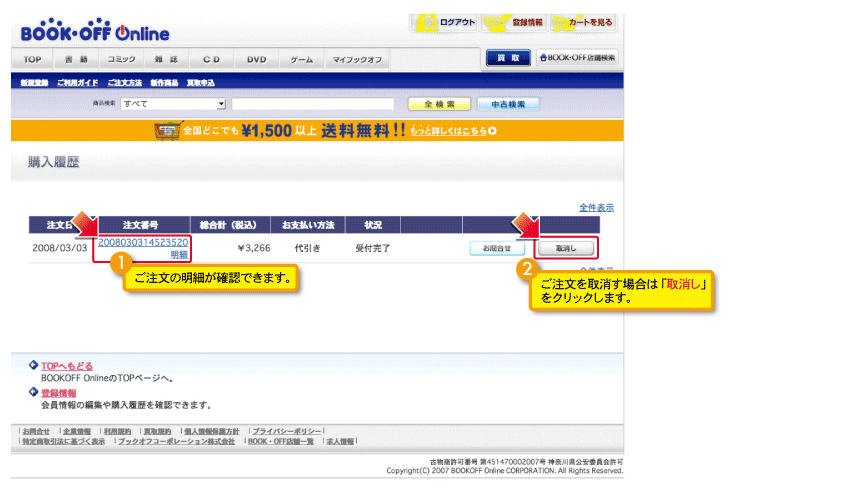Click the shopping cart icon in the orange banner

(x=167, y=130)
